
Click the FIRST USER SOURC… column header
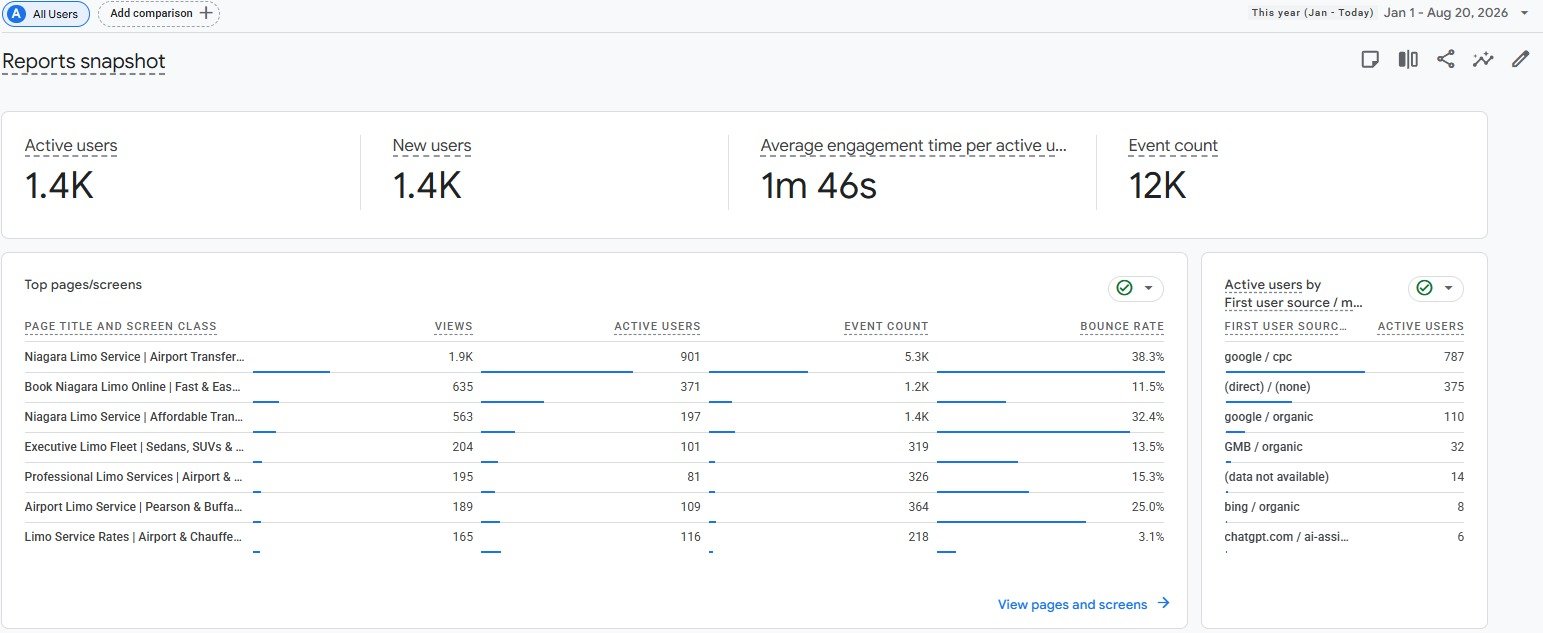[1286, 327]
